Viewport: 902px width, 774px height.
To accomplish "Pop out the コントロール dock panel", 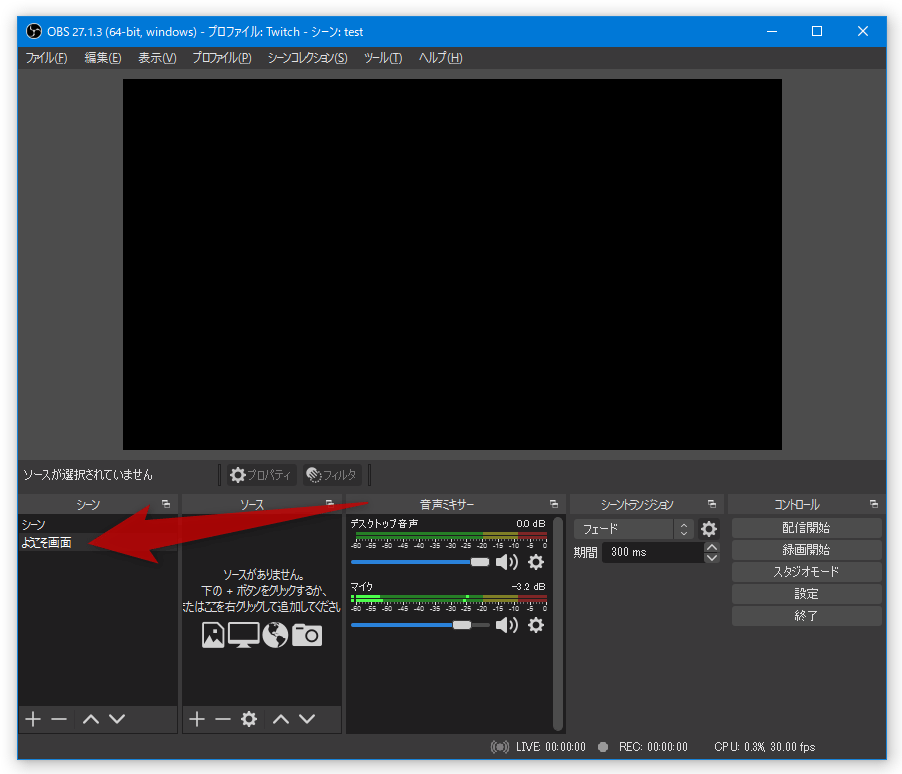I will [x=874, y=504].
